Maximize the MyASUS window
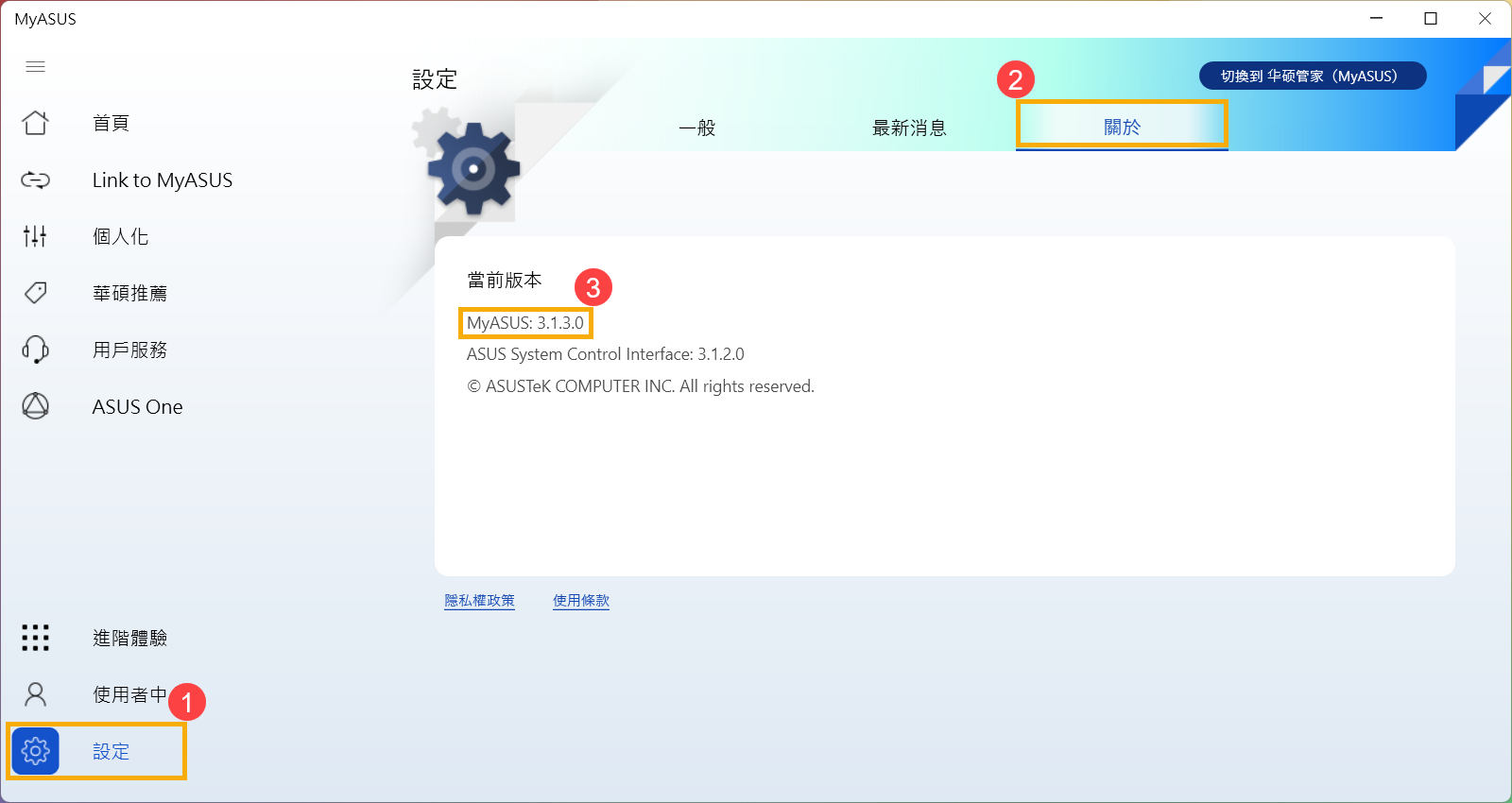Image resolution: width=1512 pixels, height=803 pixels. (x=1431, y=18)
